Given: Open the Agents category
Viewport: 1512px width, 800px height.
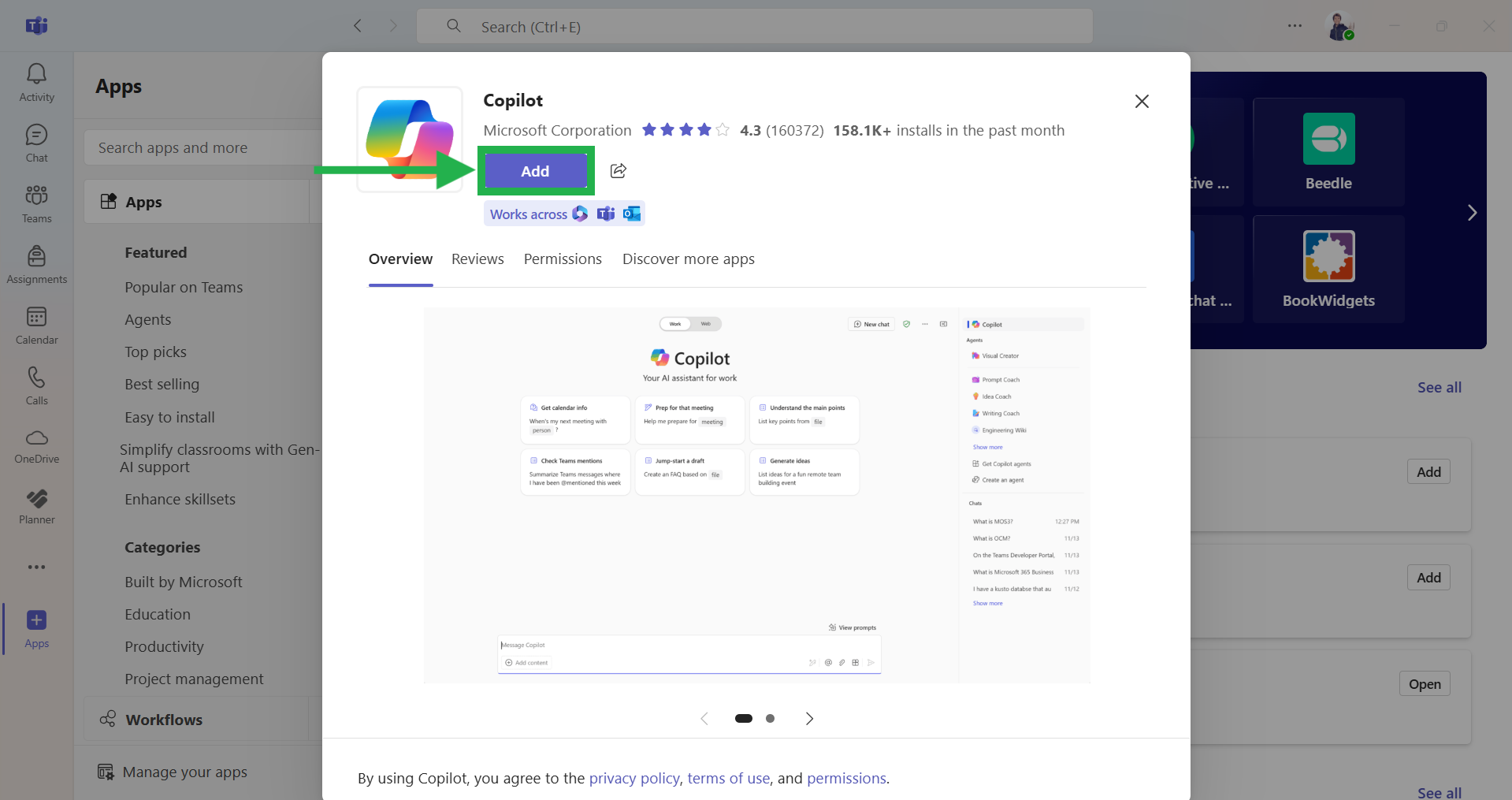Looking at the screenshot, I should coord(147,320).
